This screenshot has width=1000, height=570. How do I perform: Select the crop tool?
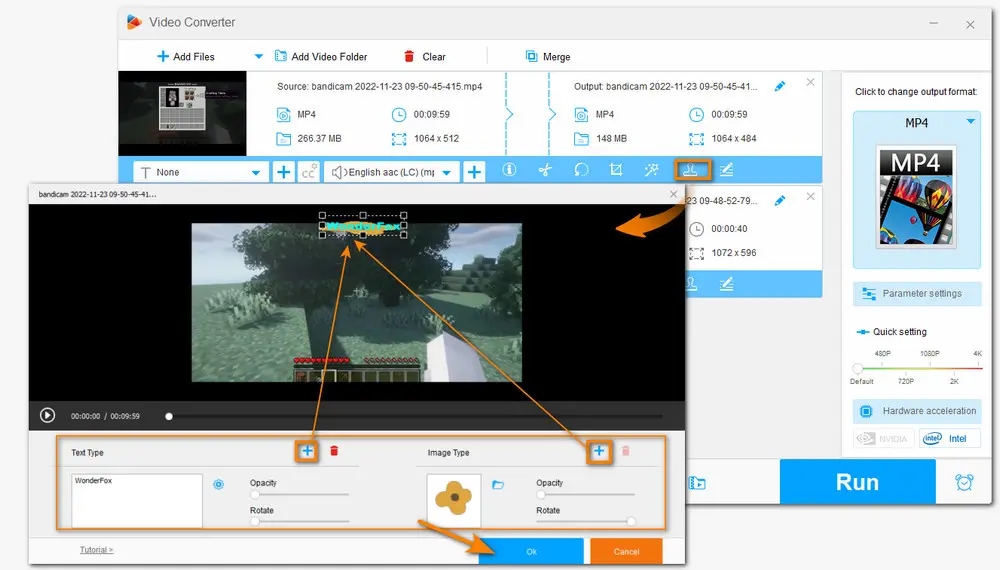[615, 170]
